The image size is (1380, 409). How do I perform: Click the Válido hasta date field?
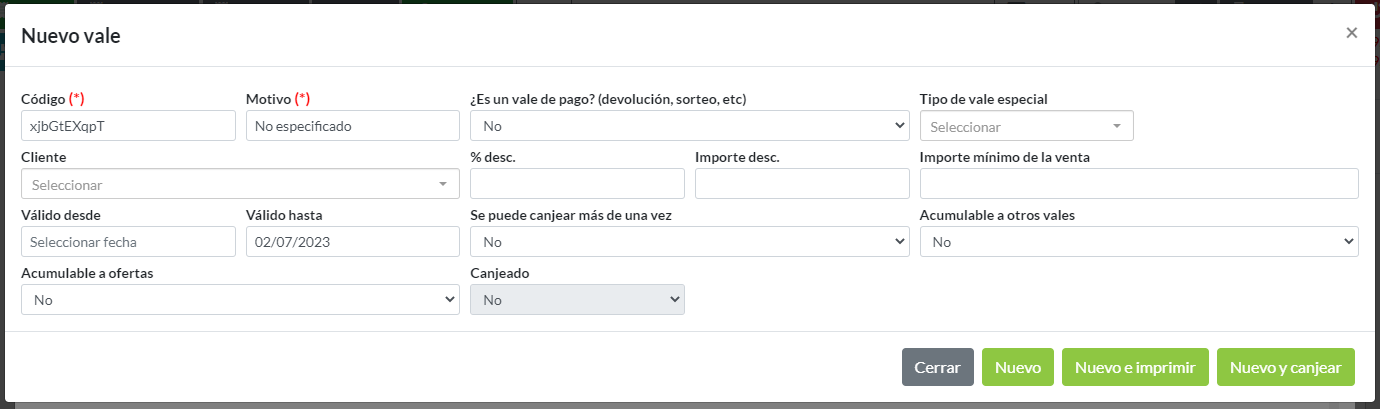coord(352,242)
